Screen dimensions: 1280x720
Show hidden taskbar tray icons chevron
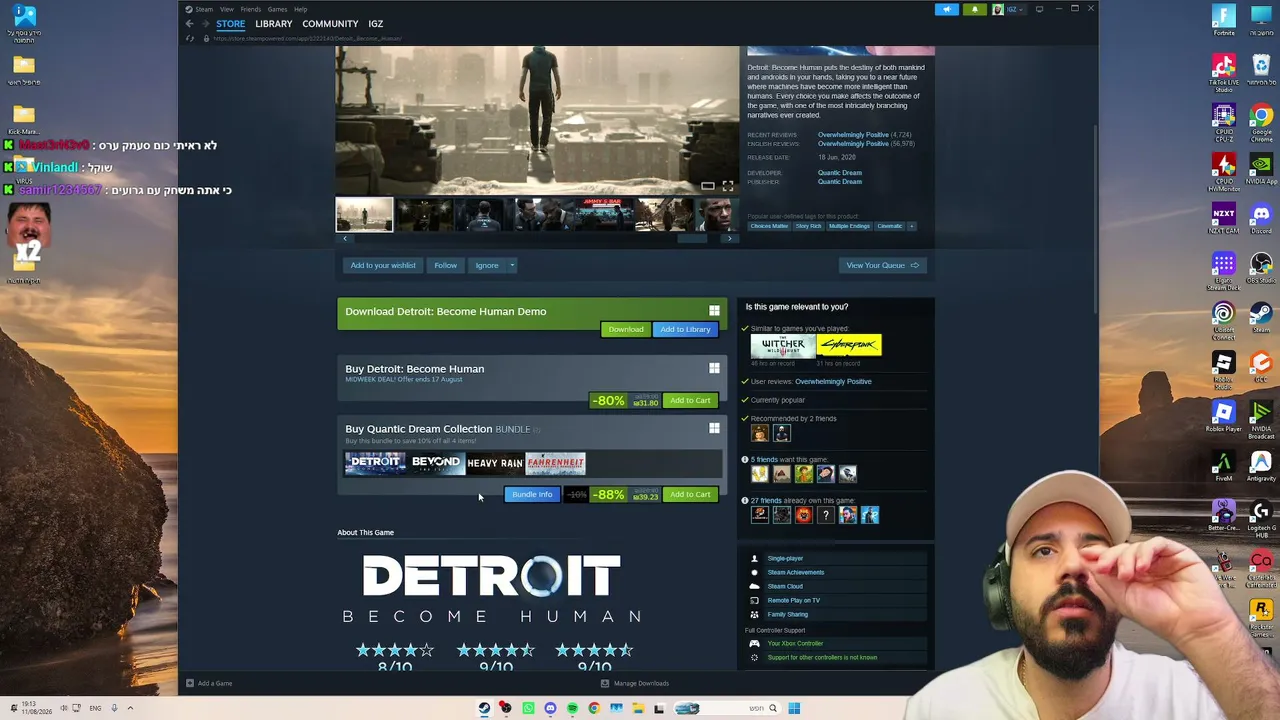coord(130,708)
